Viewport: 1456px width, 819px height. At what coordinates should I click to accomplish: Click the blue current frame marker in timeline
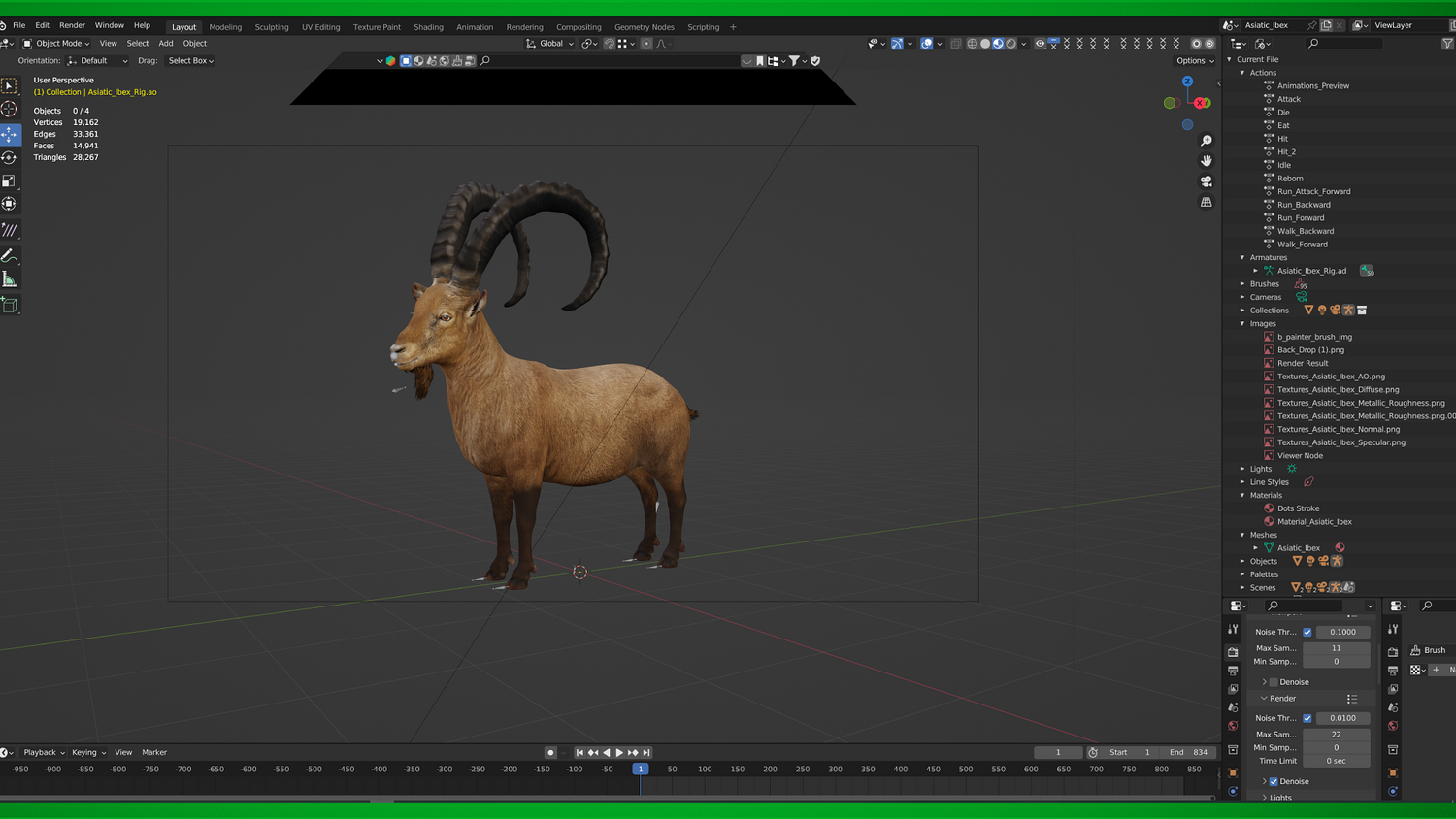pos(640,769)
